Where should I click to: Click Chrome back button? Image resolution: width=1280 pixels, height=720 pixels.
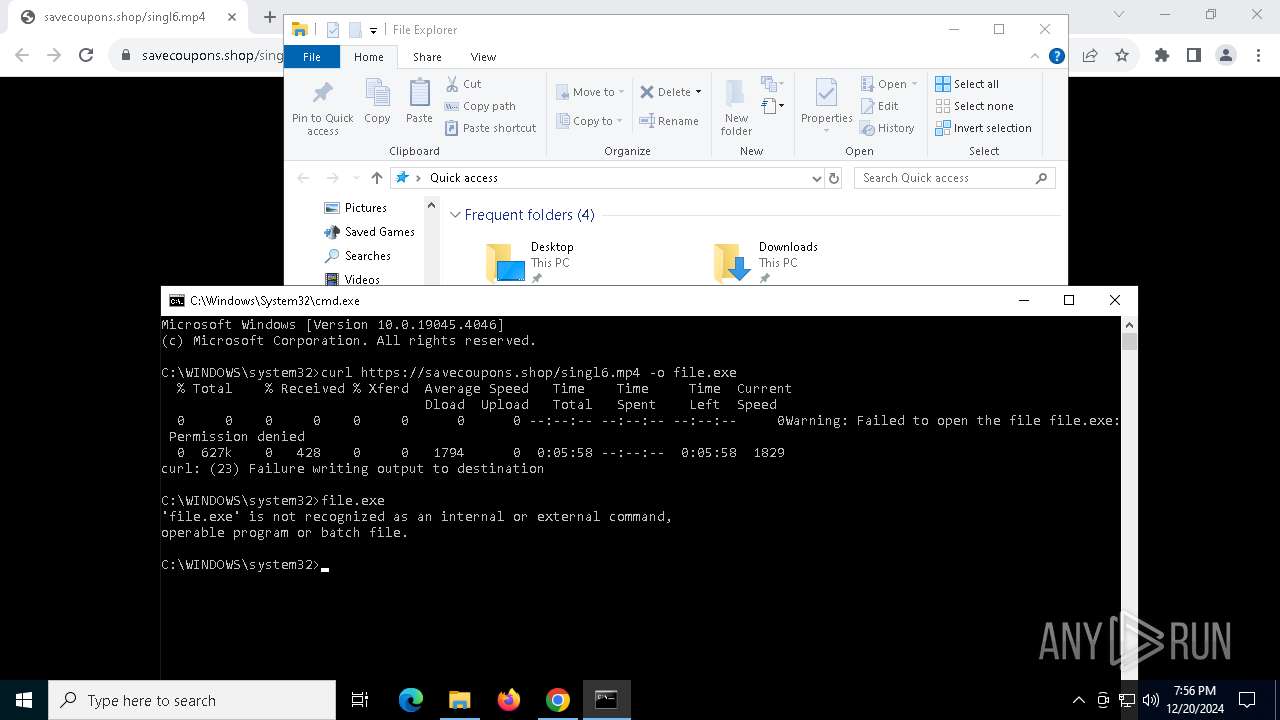pos(23,56)
